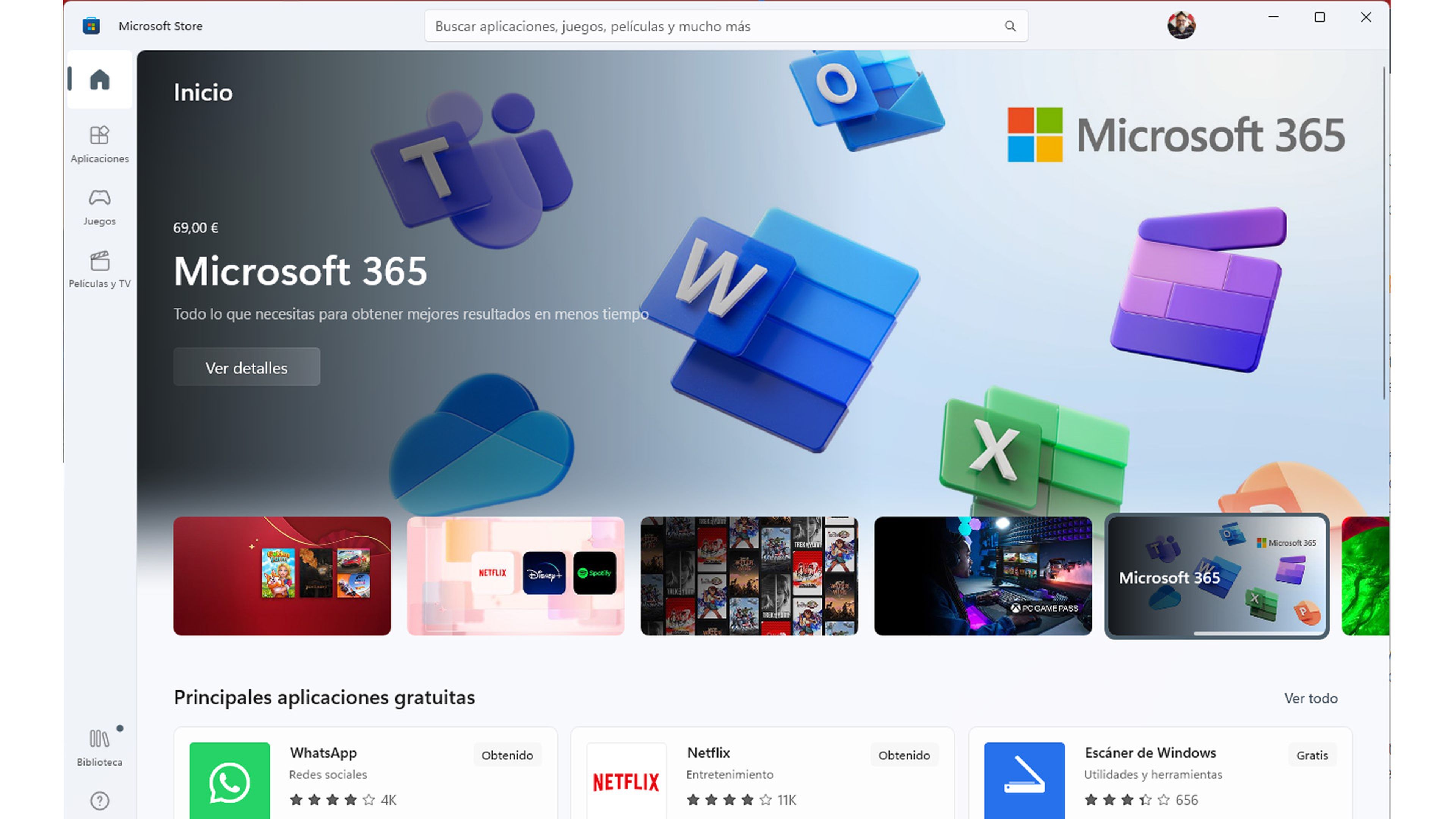Open Películas y TV section
This screenshot has width=1456, height=819.
point(99,270)
